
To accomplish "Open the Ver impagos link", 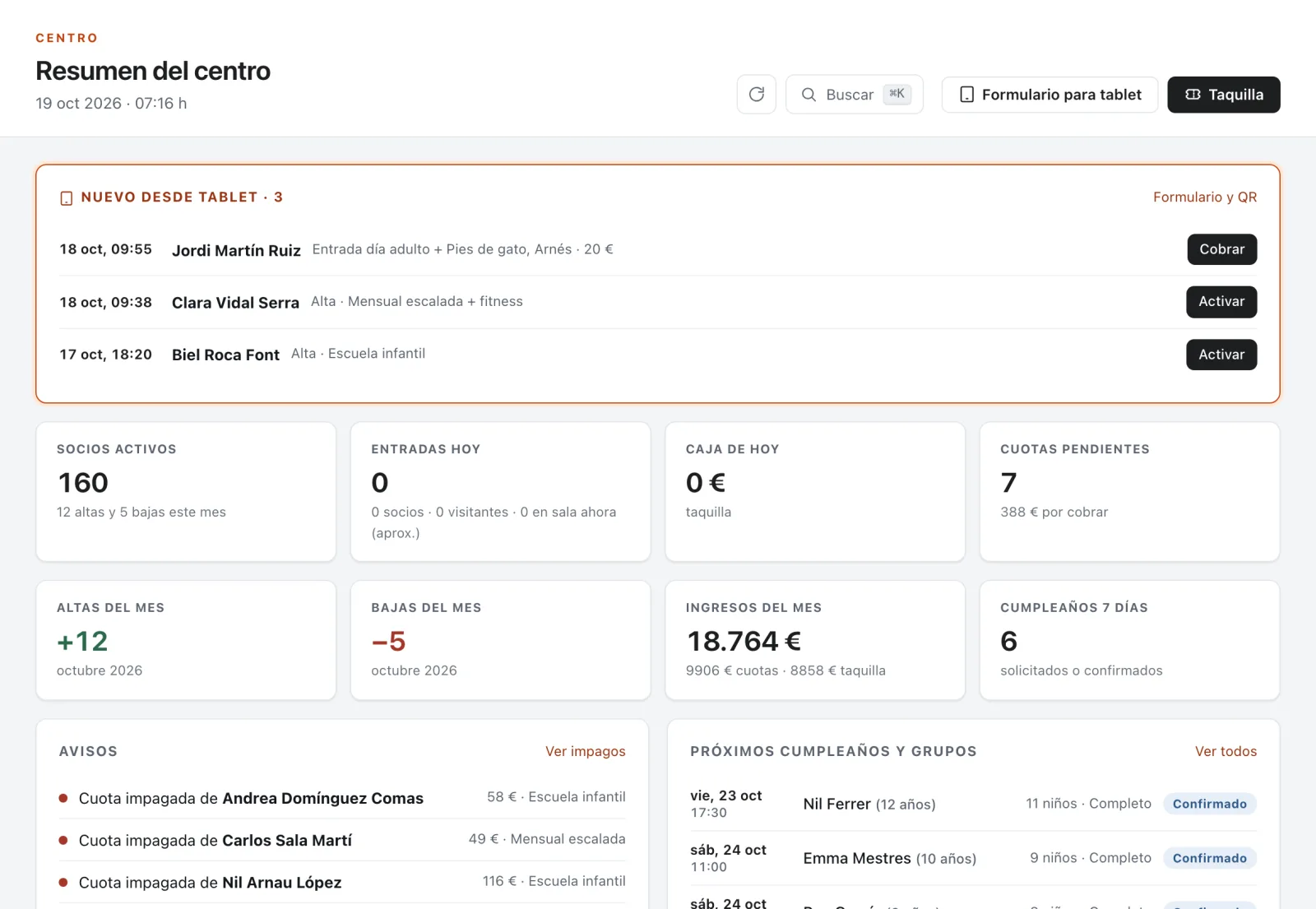I will point(585,751).
